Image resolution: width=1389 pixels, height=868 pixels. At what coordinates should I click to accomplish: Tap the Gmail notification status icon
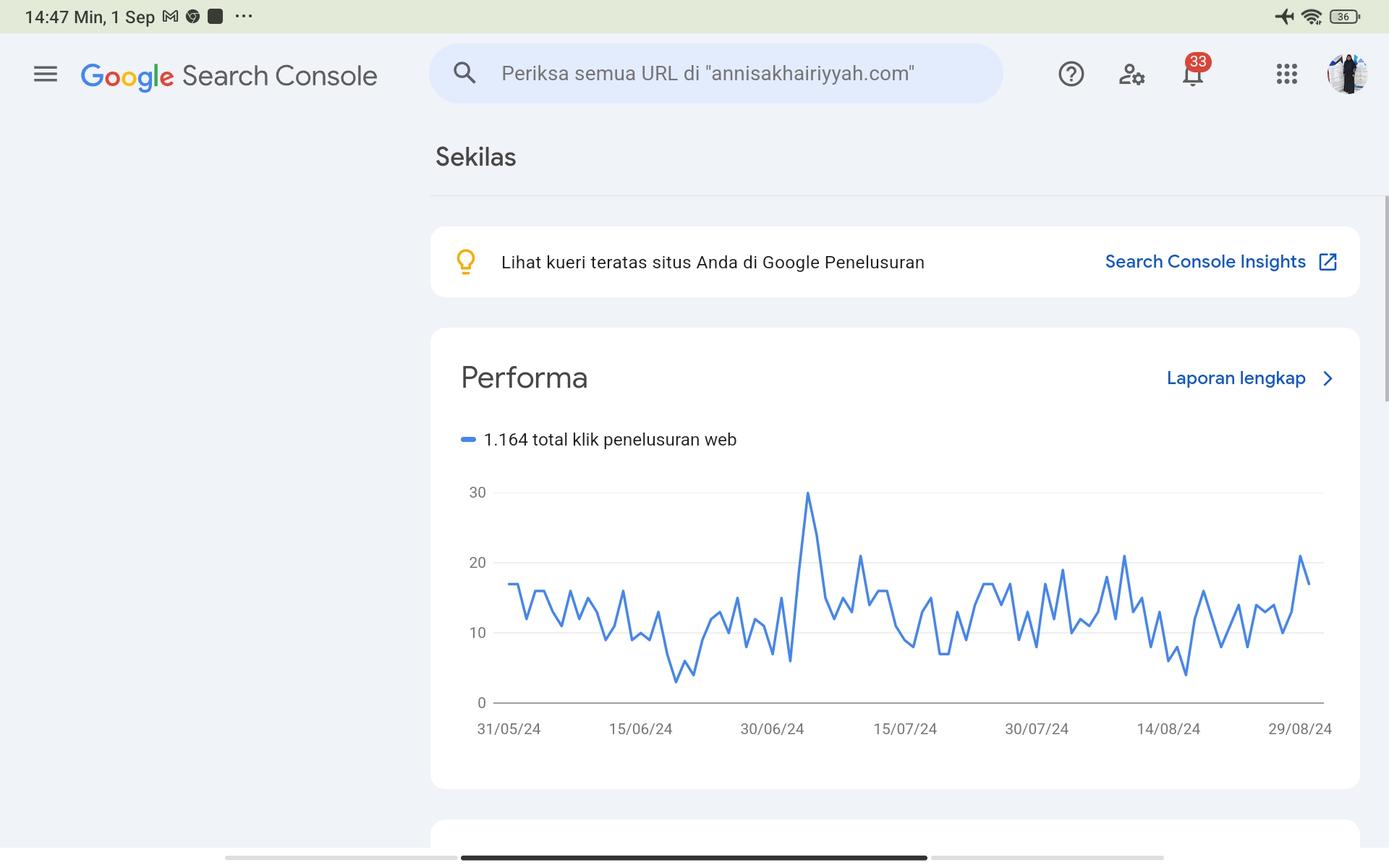[171, 17]
